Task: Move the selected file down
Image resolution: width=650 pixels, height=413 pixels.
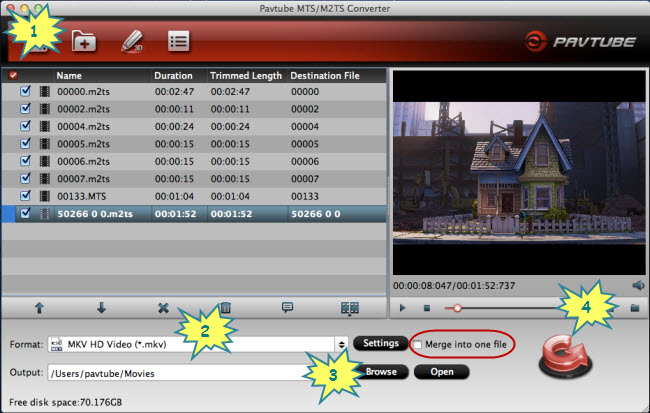Action: coord(101,308)
